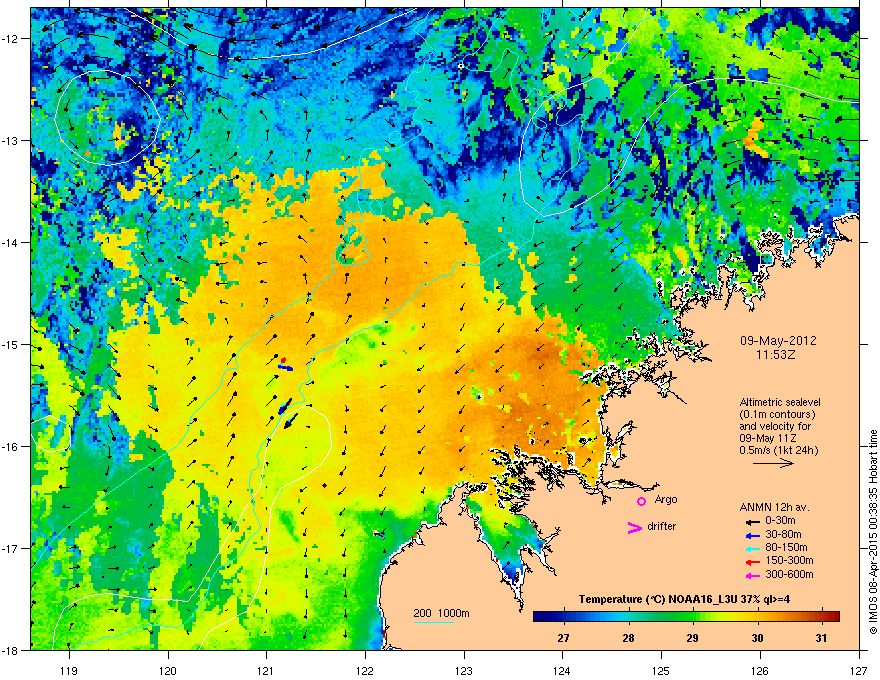Click the longitude axis label '119'
The width and height of the screenshot is (880, 680).
coord(69,670)
